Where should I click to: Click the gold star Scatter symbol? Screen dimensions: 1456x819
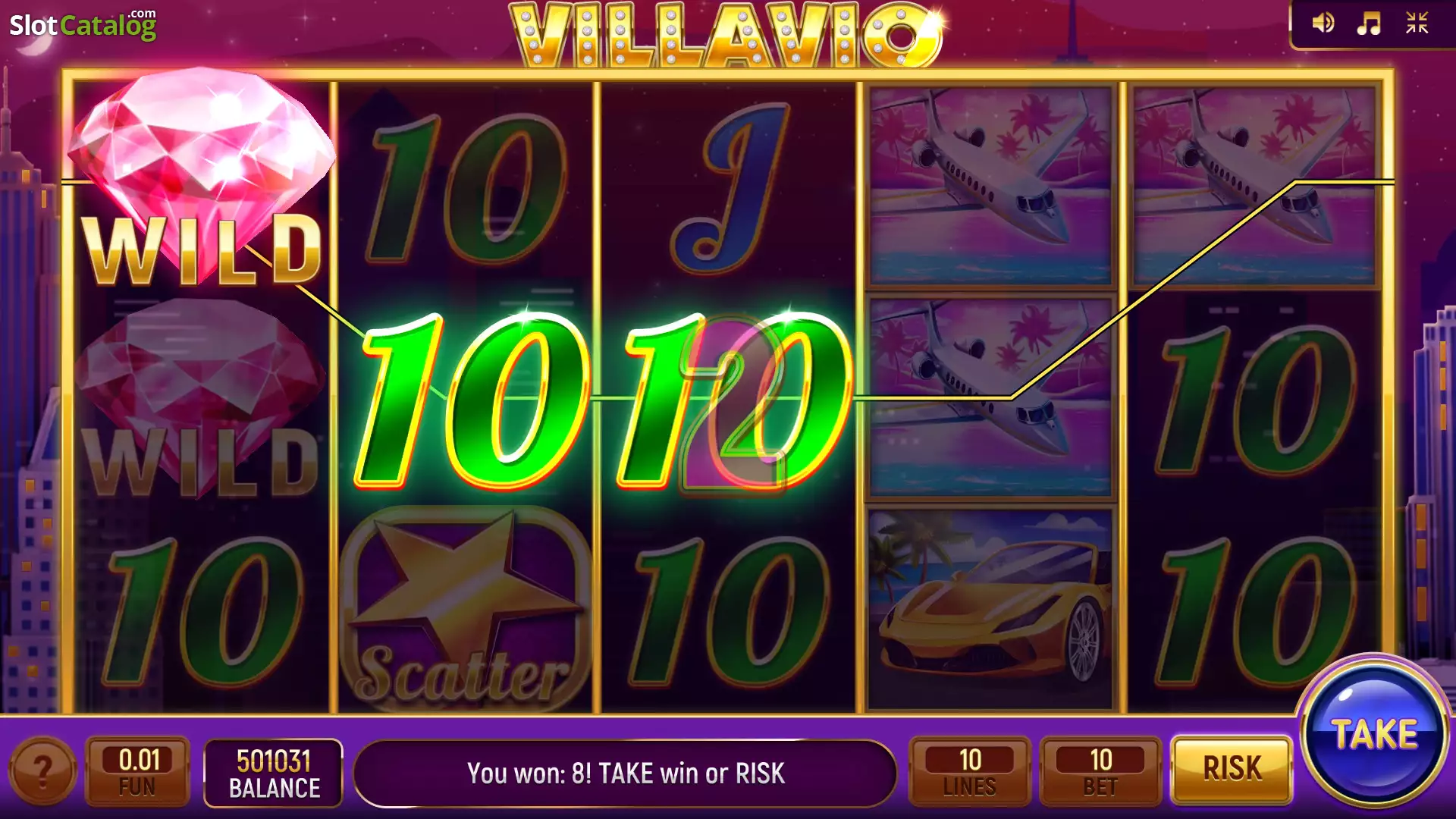click(465, 607)
